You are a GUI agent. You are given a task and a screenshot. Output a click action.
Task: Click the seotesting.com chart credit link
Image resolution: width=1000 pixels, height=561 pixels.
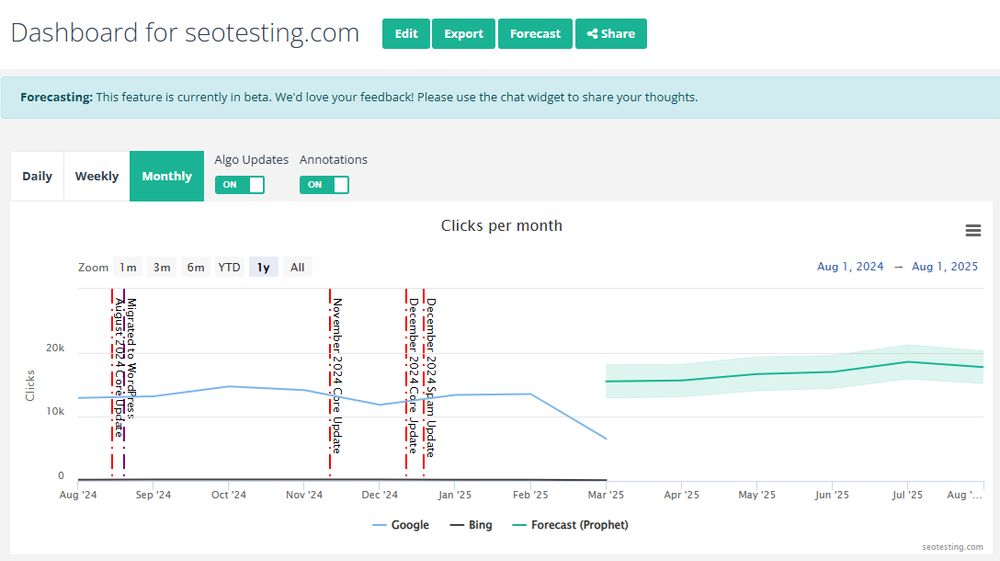952,547
